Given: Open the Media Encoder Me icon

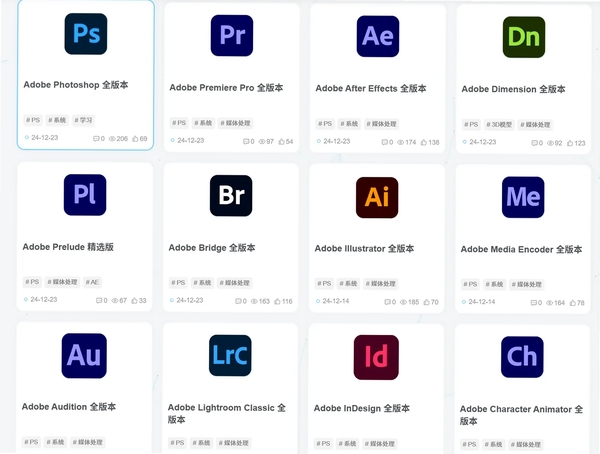Looking at the screenshot, I should (523, 197).
